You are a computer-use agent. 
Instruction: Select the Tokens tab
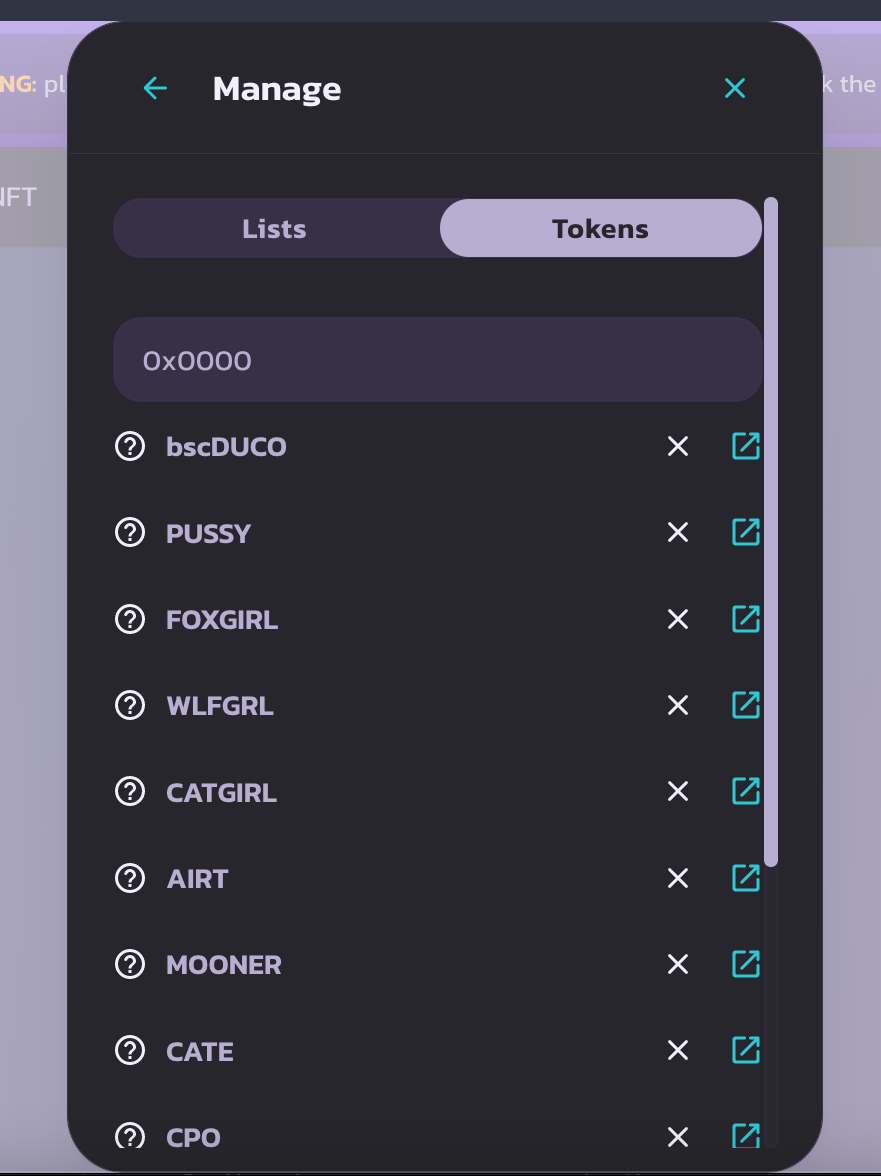[601, 229]
